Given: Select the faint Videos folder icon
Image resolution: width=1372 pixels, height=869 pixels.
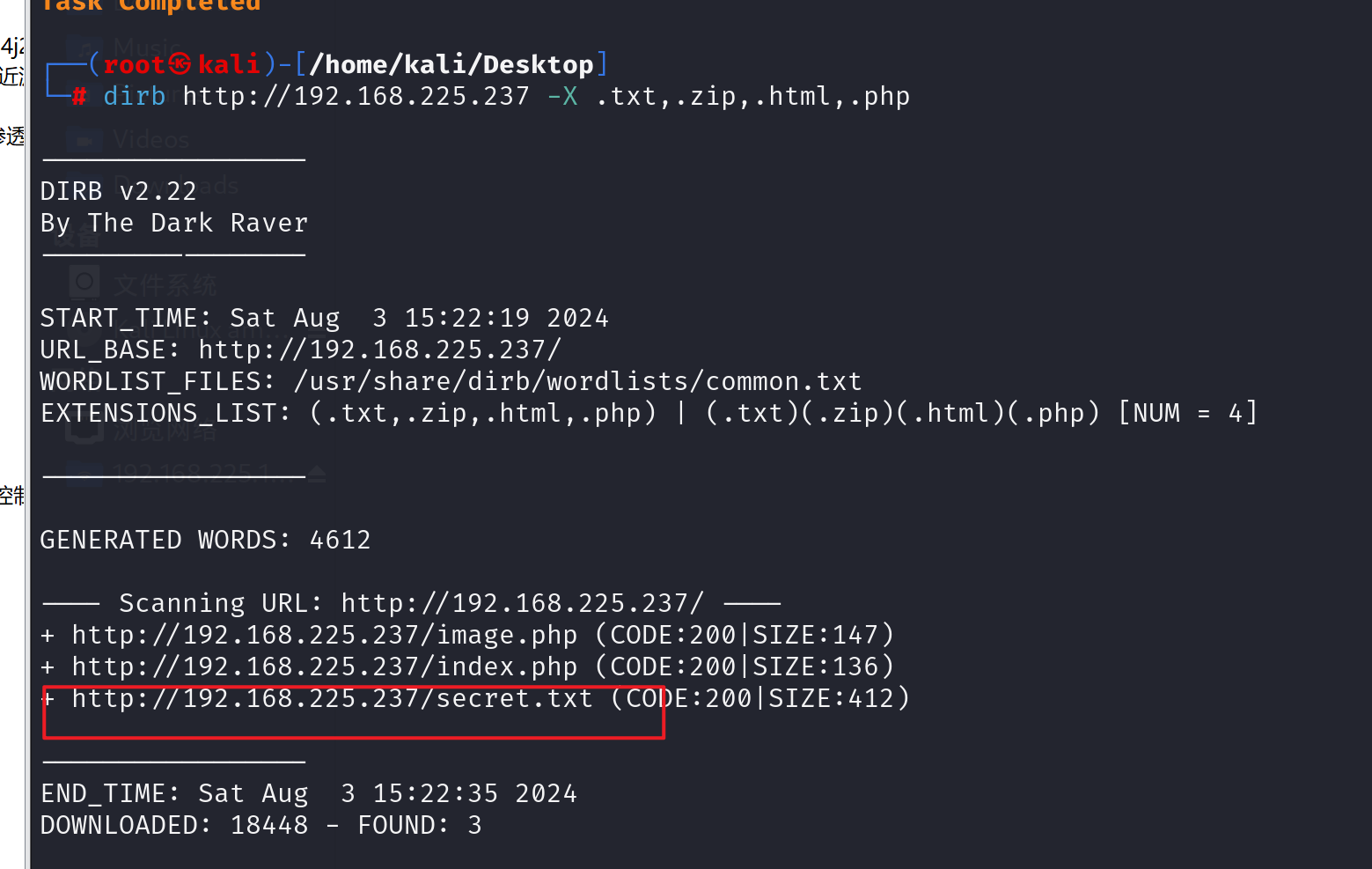Looking at the screenshot, I should click(85, 139).
